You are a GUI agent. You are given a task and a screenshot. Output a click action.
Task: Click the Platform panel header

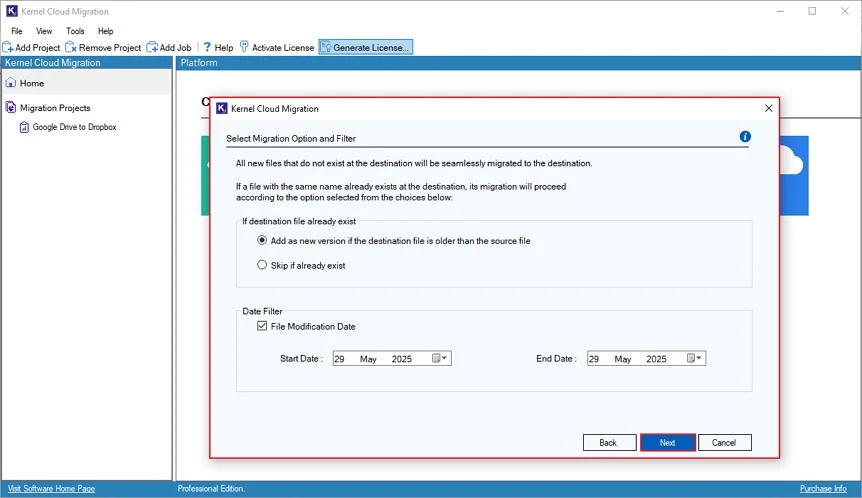(518, 63)
